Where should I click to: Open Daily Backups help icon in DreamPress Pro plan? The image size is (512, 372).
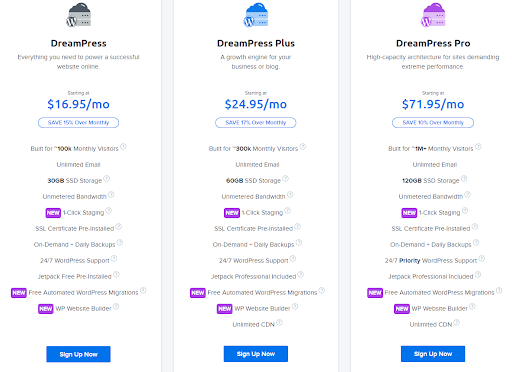pos(476,243)
